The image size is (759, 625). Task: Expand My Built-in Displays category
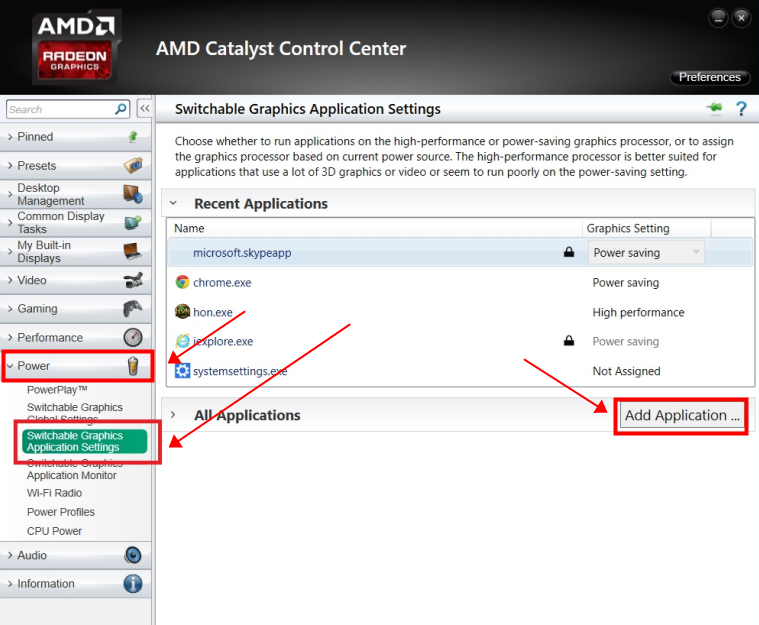(x=10, y=251)
